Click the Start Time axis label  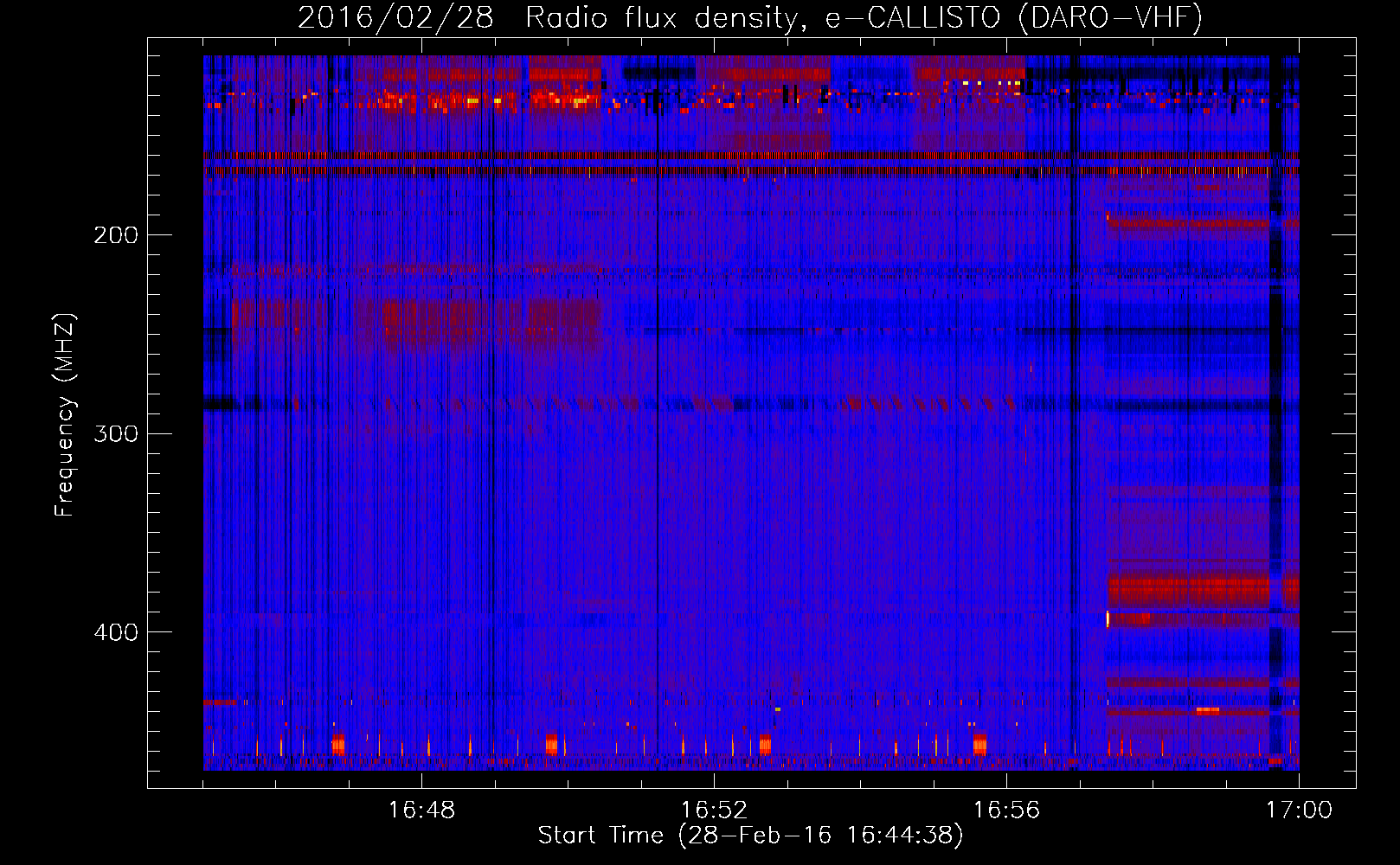(750, 836)
